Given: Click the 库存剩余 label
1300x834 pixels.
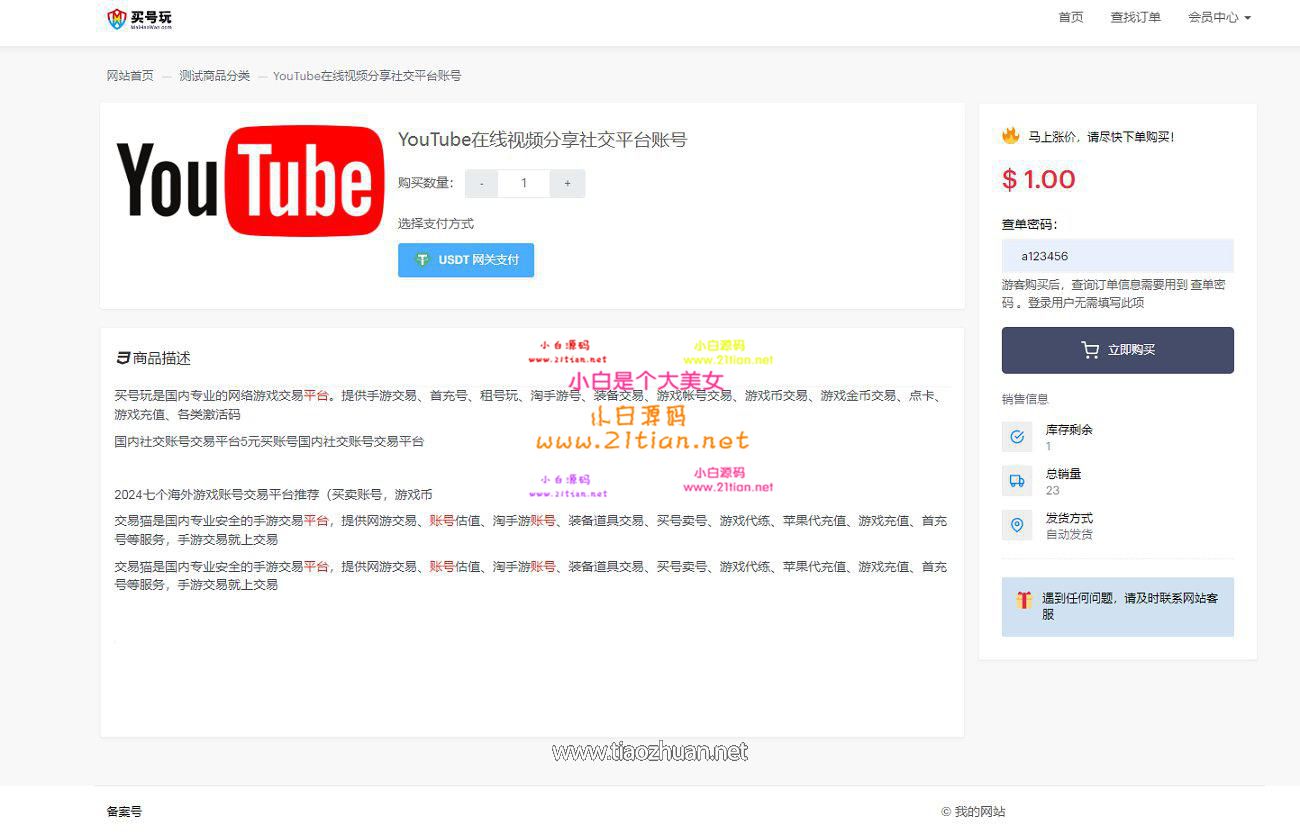Looking at the screenshot, I should (x=1070, y=430).
